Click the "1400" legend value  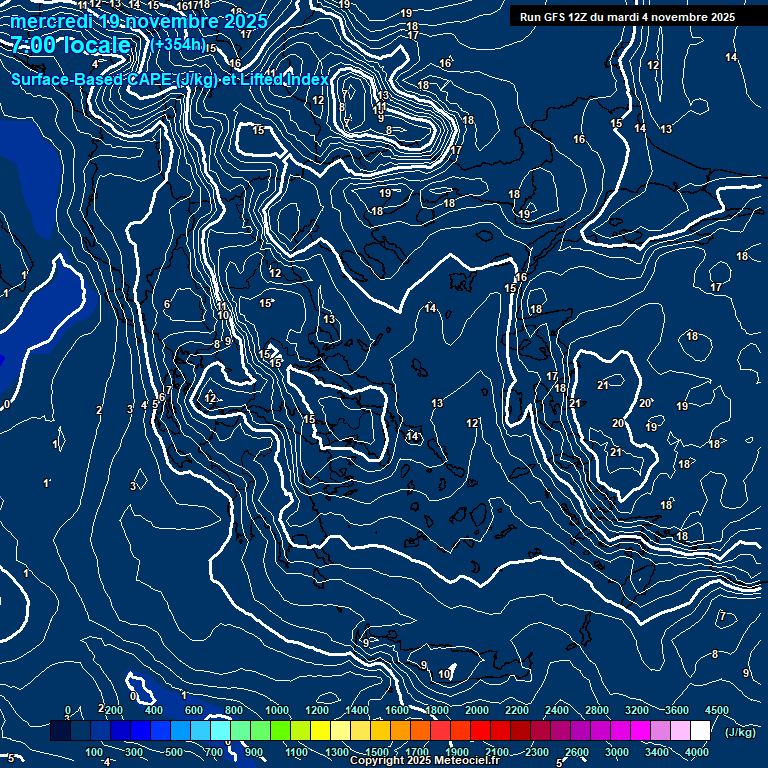tap(357, 710)
